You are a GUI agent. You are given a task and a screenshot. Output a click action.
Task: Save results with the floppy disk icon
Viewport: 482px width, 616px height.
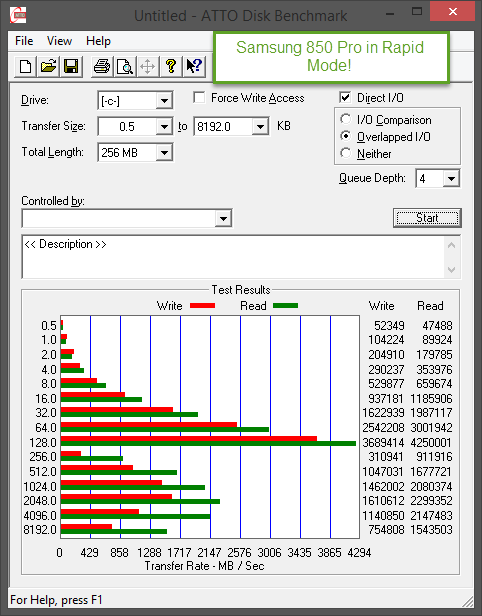(x=71, y=66)
